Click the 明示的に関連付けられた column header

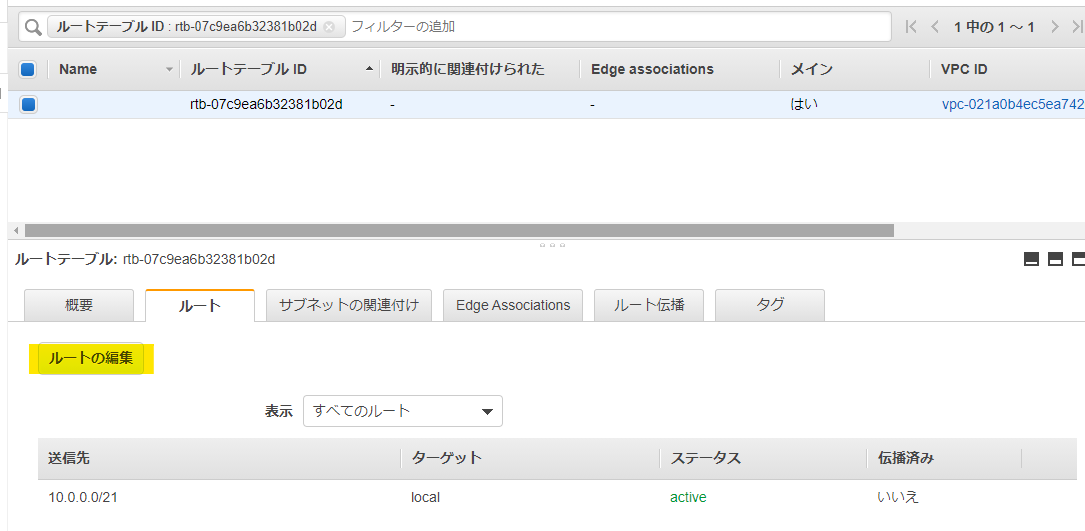tap(468, 69)
